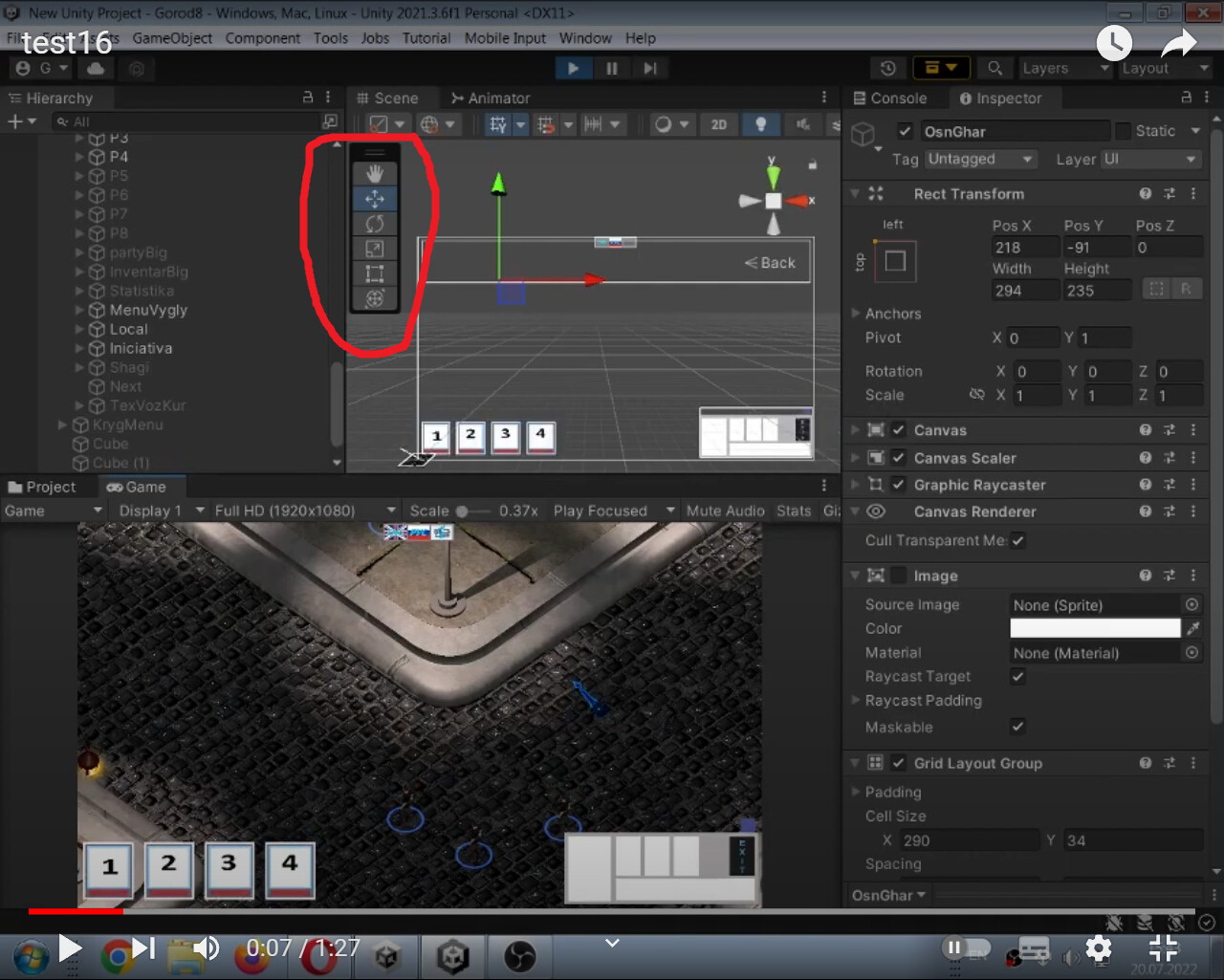Click game button labeled 1
The width and height of the screenshot is (1224, 980).
[x=109, y=872]
